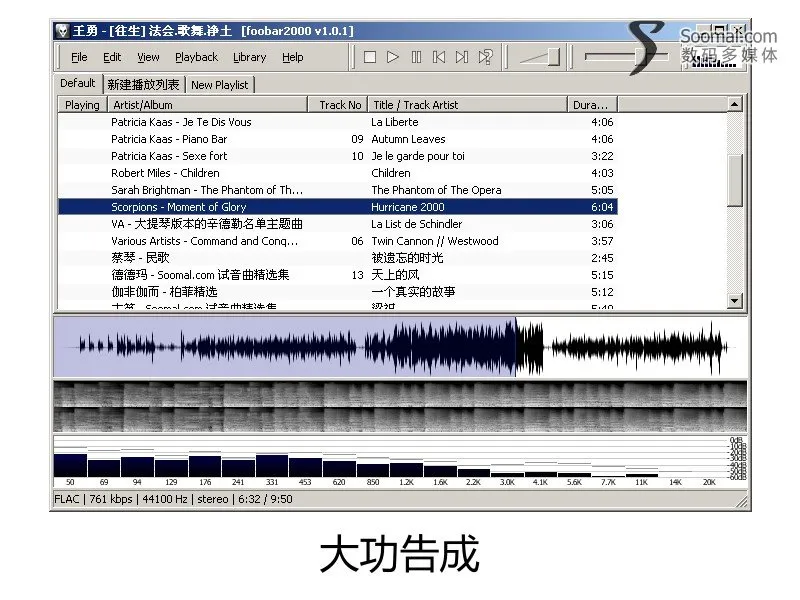Start playback with the Play button
The image size is (800, 600).
(392, 57)
